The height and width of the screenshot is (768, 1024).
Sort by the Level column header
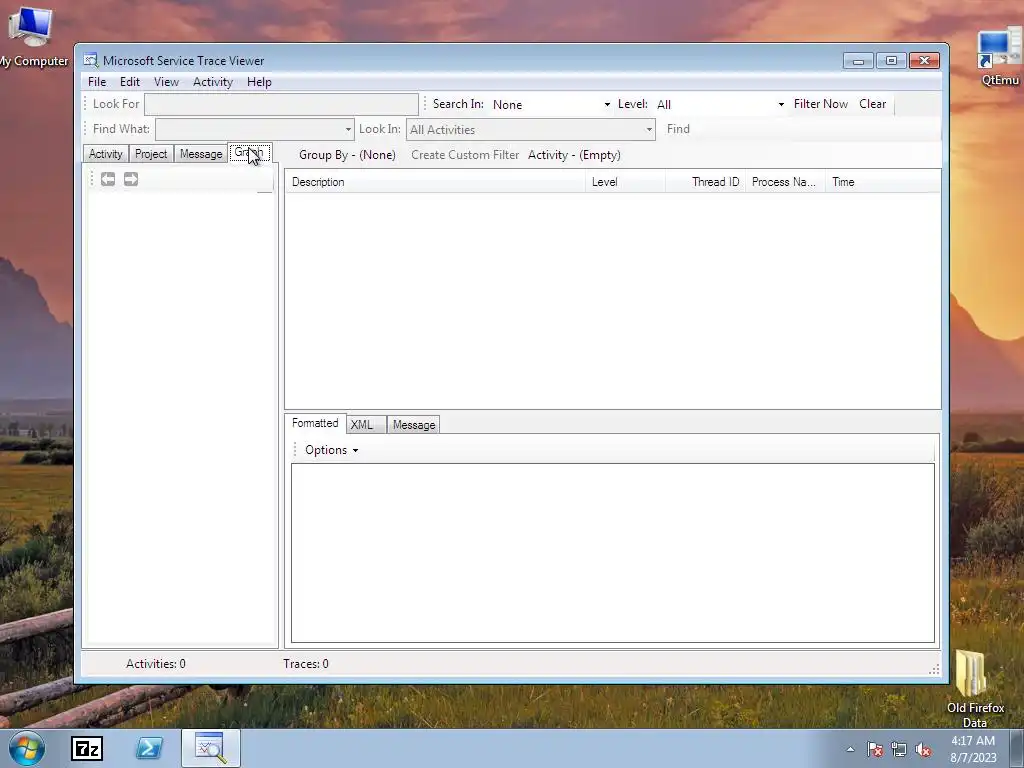[x=625, y=182]
